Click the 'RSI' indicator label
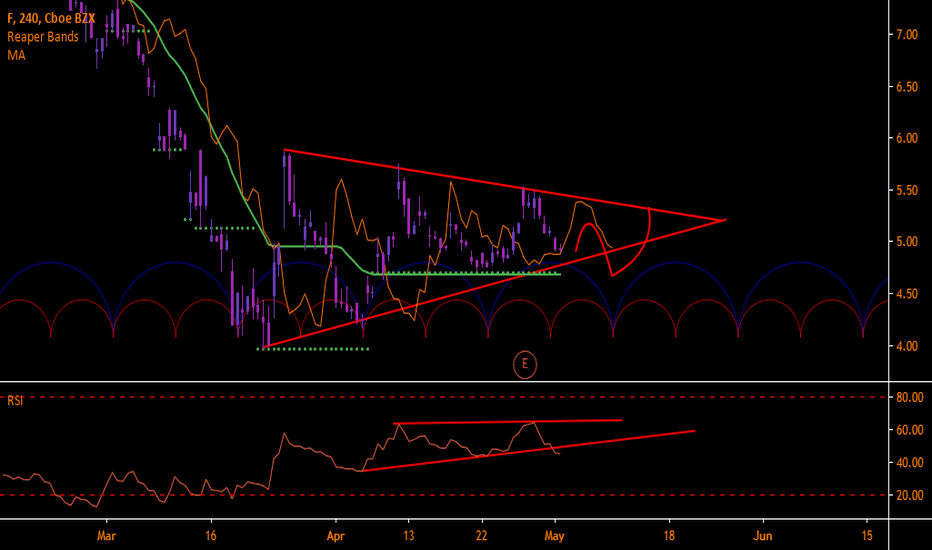The width and height of the screenshot is (932, 550). click(15, 401)
